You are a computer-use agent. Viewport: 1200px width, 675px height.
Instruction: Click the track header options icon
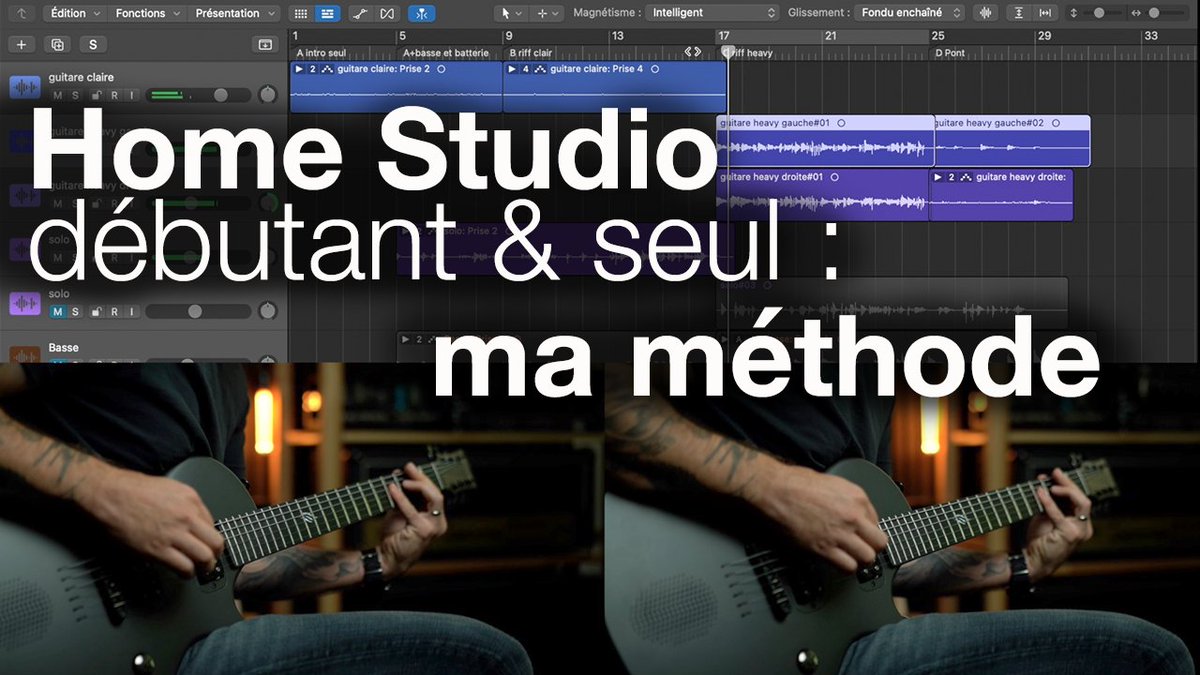[x=265, y=44]
